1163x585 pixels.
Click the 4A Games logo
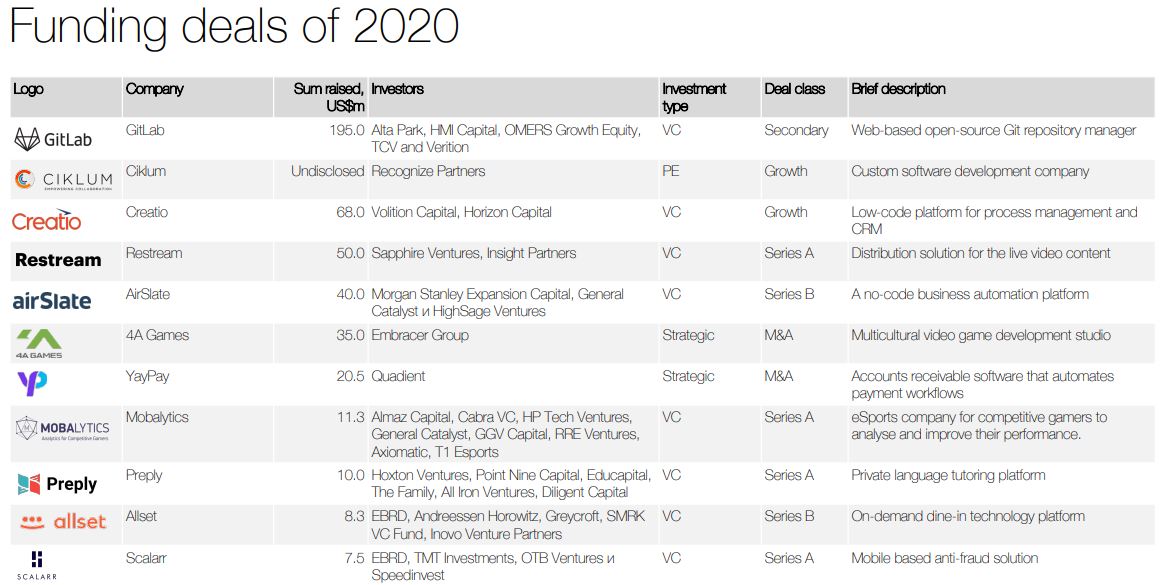click(x=39, y=344)
